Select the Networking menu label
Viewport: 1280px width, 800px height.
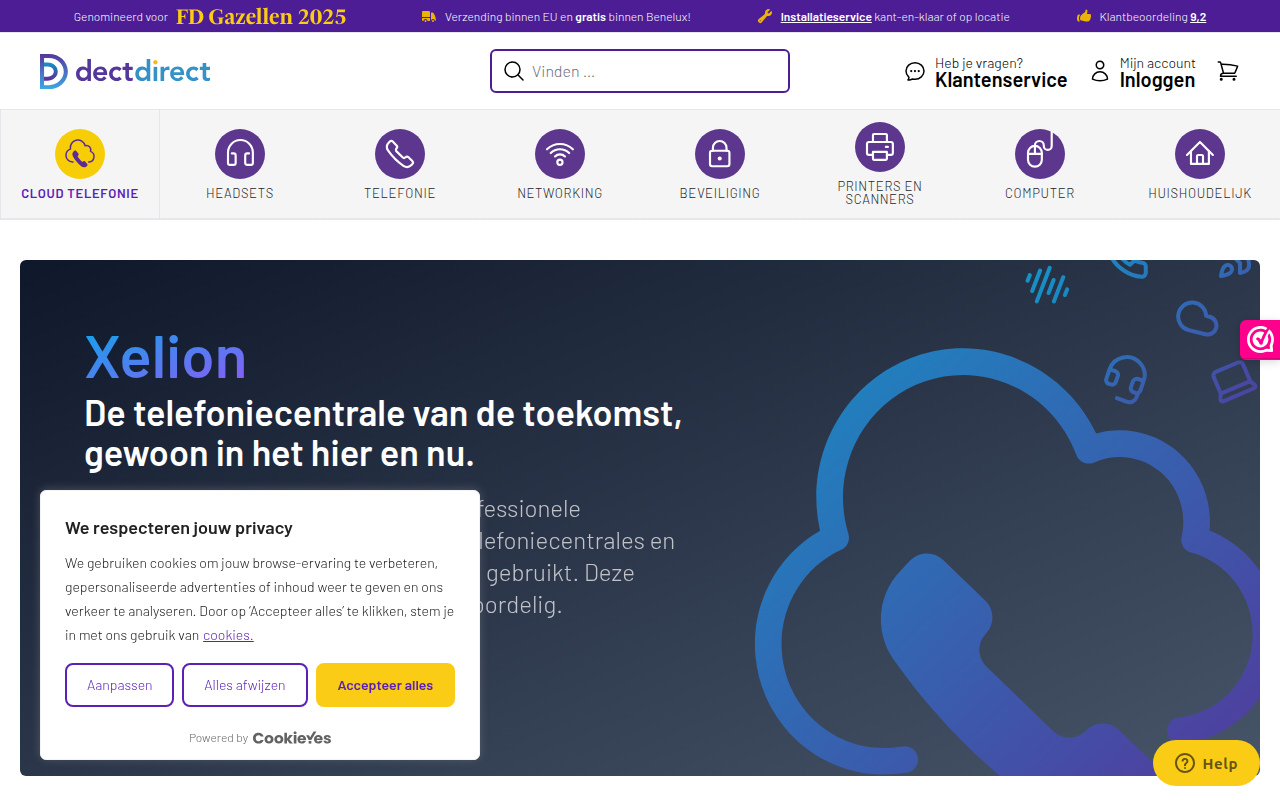[x=560, y=194]
